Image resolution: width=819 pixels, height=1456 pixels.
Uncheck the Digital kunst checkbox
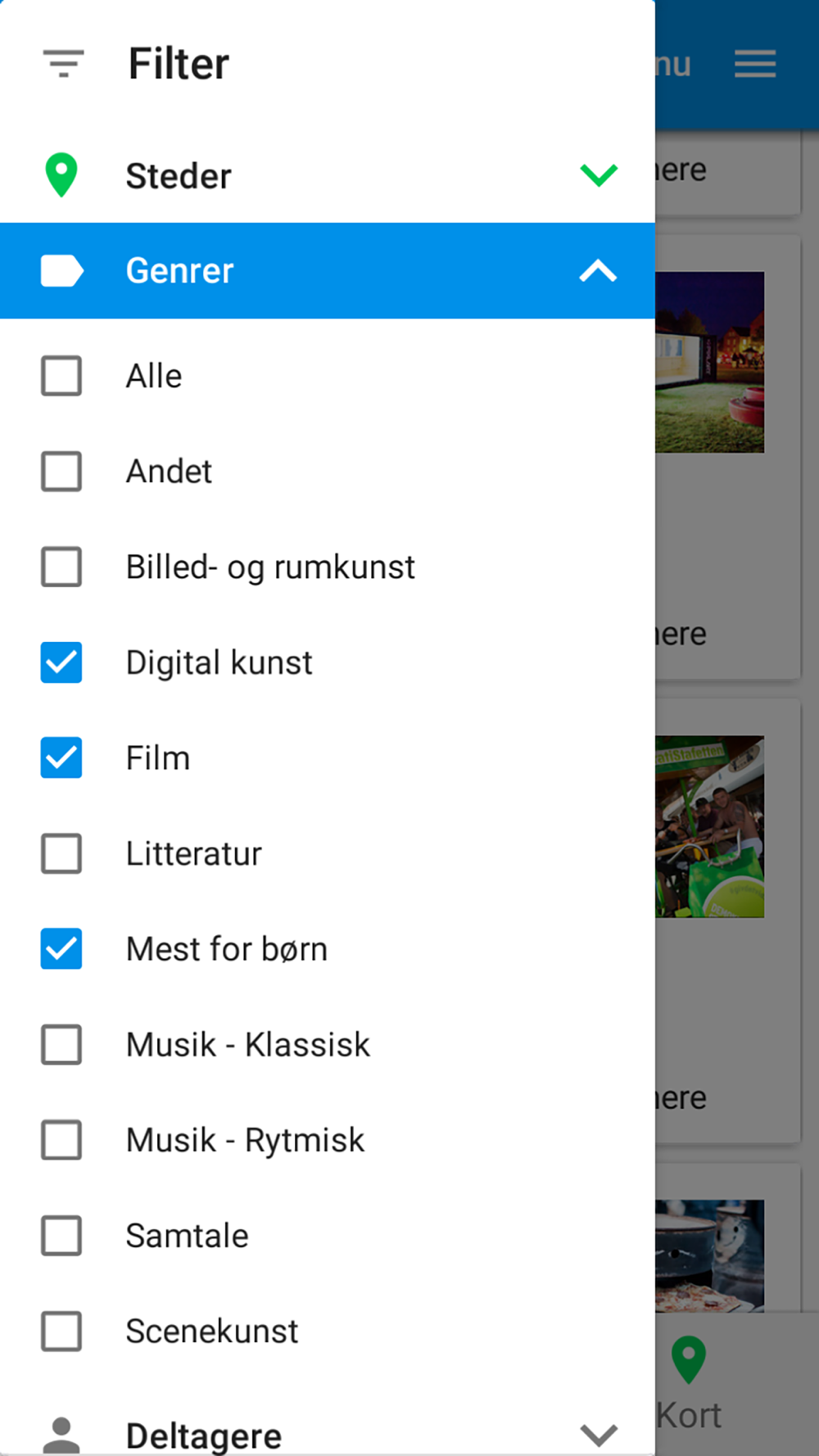(x=61, y=662)
